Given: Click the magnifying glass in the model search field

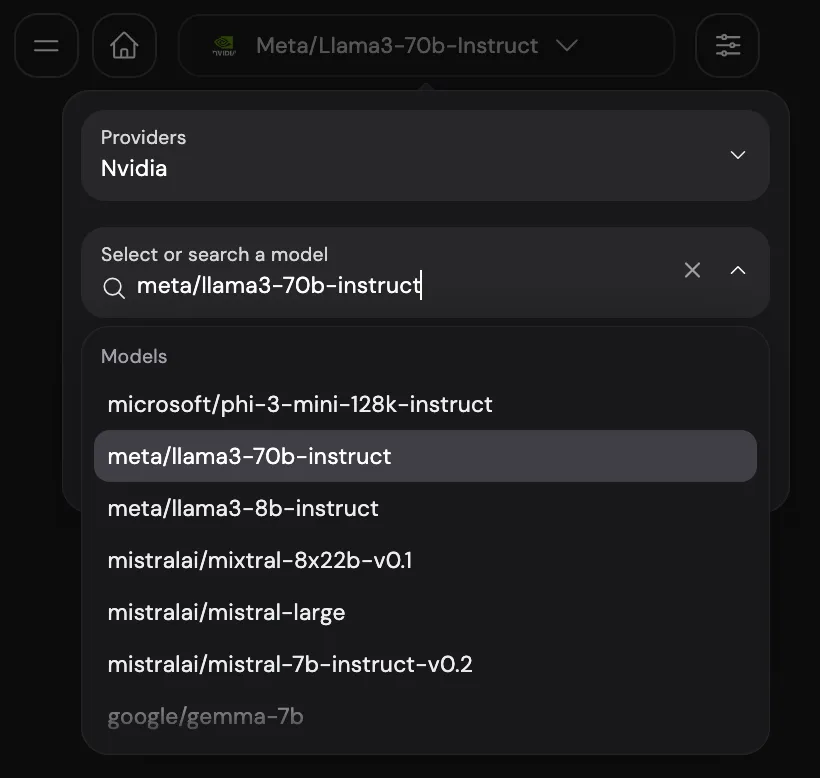Looking at the screenshot, I should (113, 288).
